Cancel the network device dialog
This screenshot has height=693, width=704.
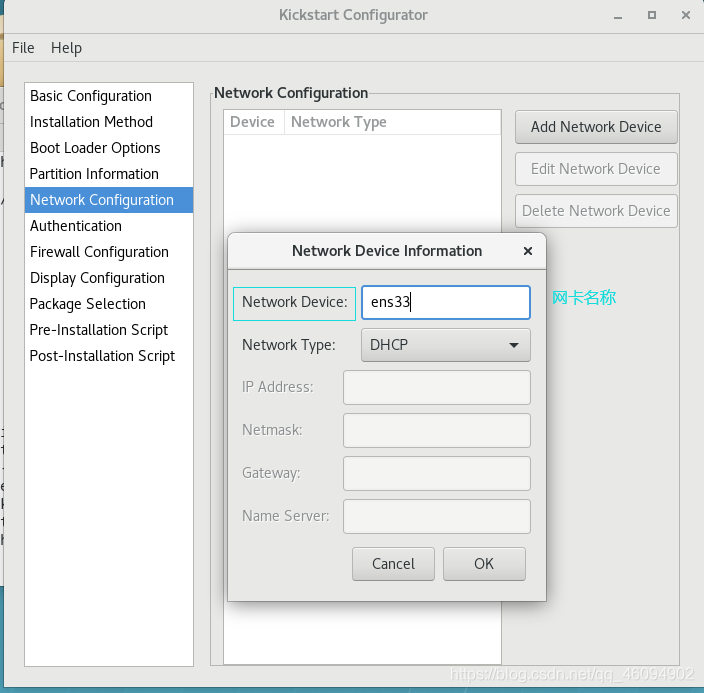coord(393,564)
